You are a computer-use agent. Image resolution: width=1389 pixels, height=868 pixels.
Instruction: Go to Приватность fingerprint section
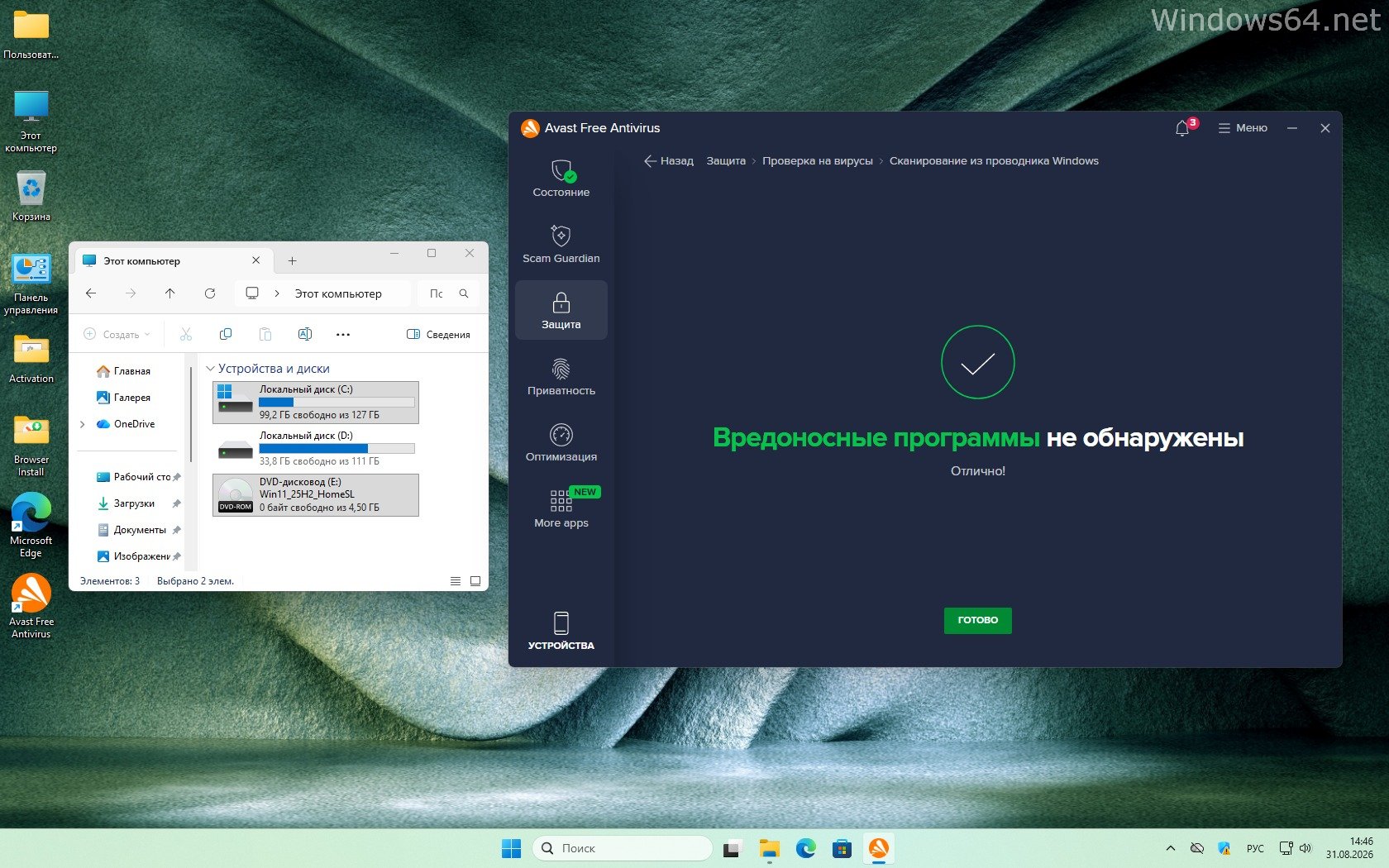point(561,376)
